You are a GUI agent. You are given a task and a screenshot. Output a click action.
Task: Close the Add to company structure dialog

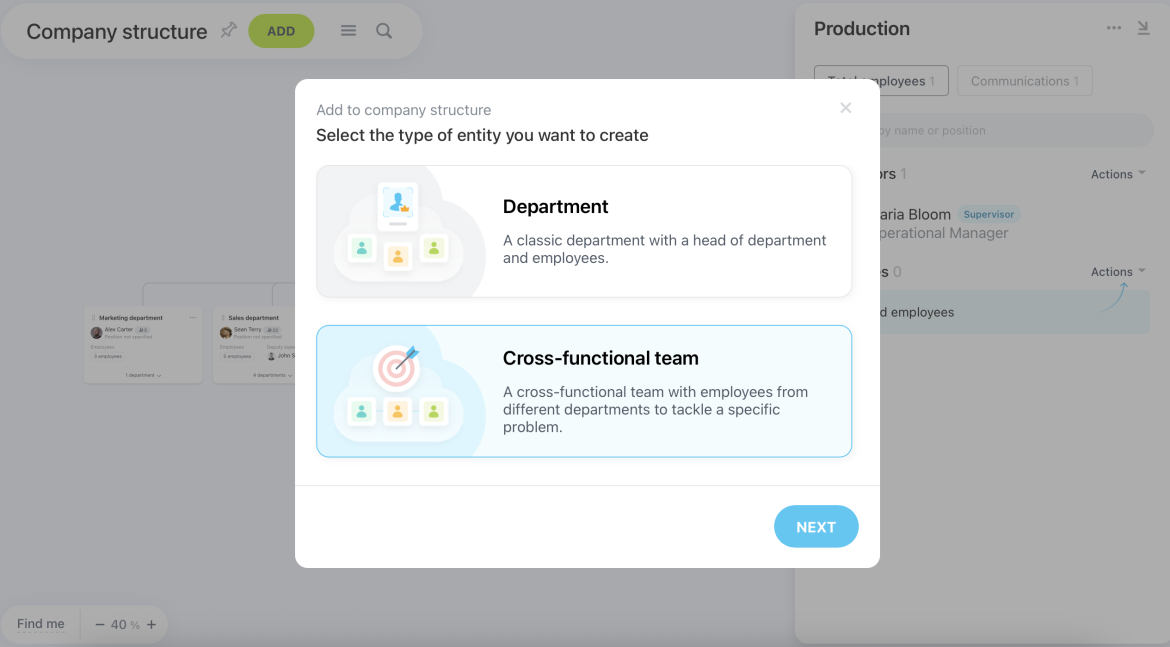pyautogui.click(x=845, y=107)
